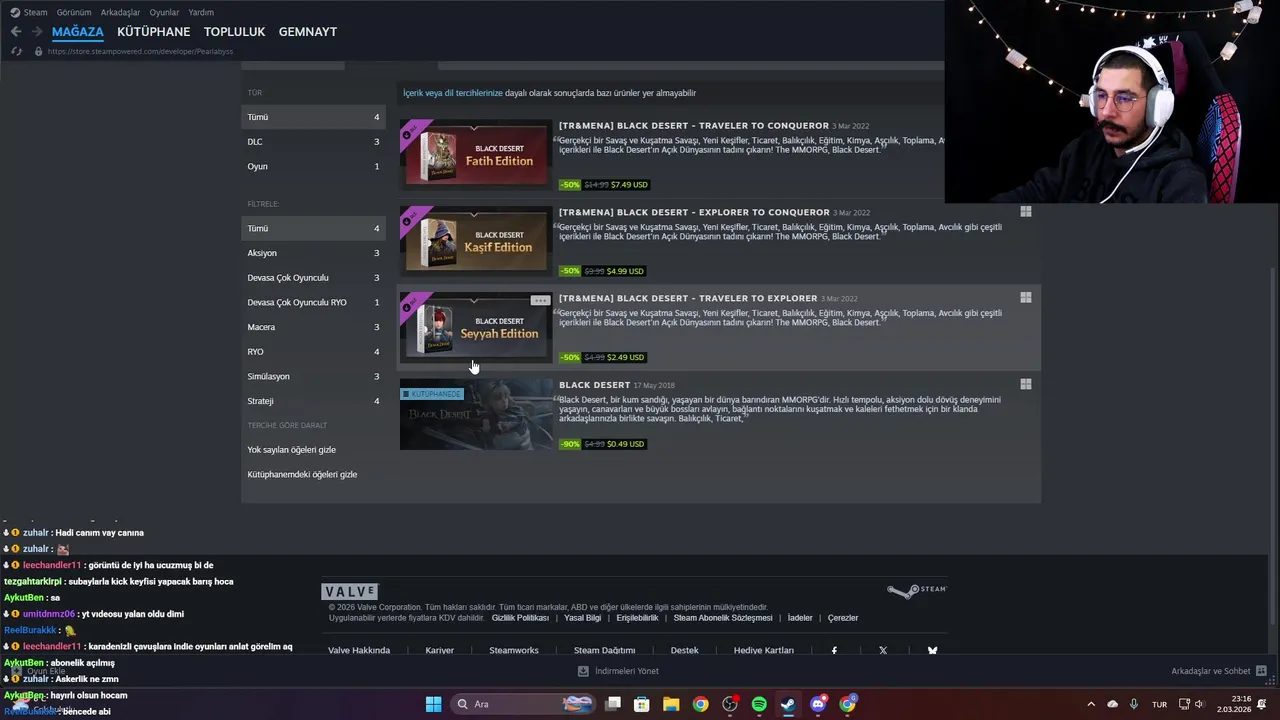This screenshot has height=720, width=1280.
Task: Go back with the Steam back arrow
Action: pyautogui.click(x=16, y=32)
